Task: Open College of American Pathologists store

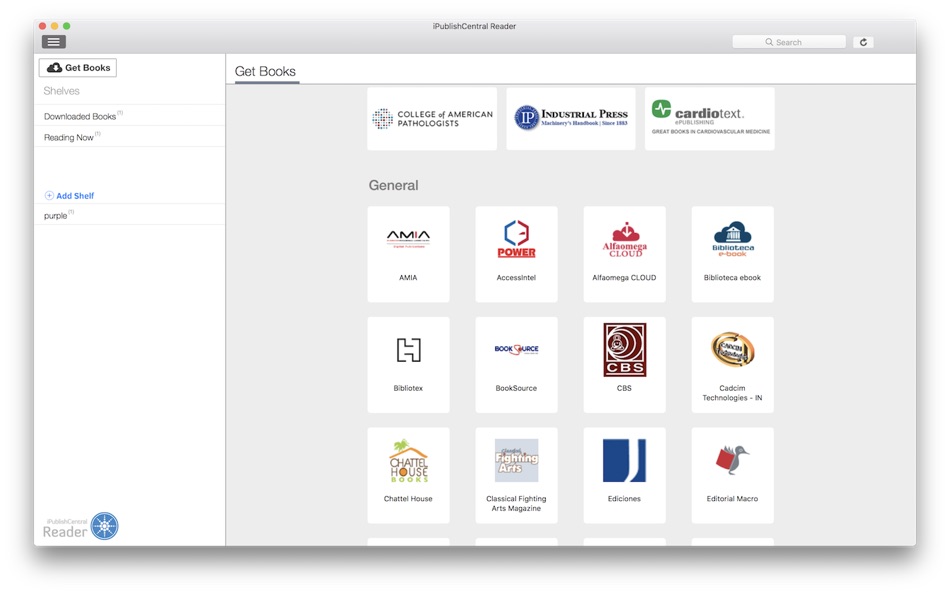Action: 432,119
